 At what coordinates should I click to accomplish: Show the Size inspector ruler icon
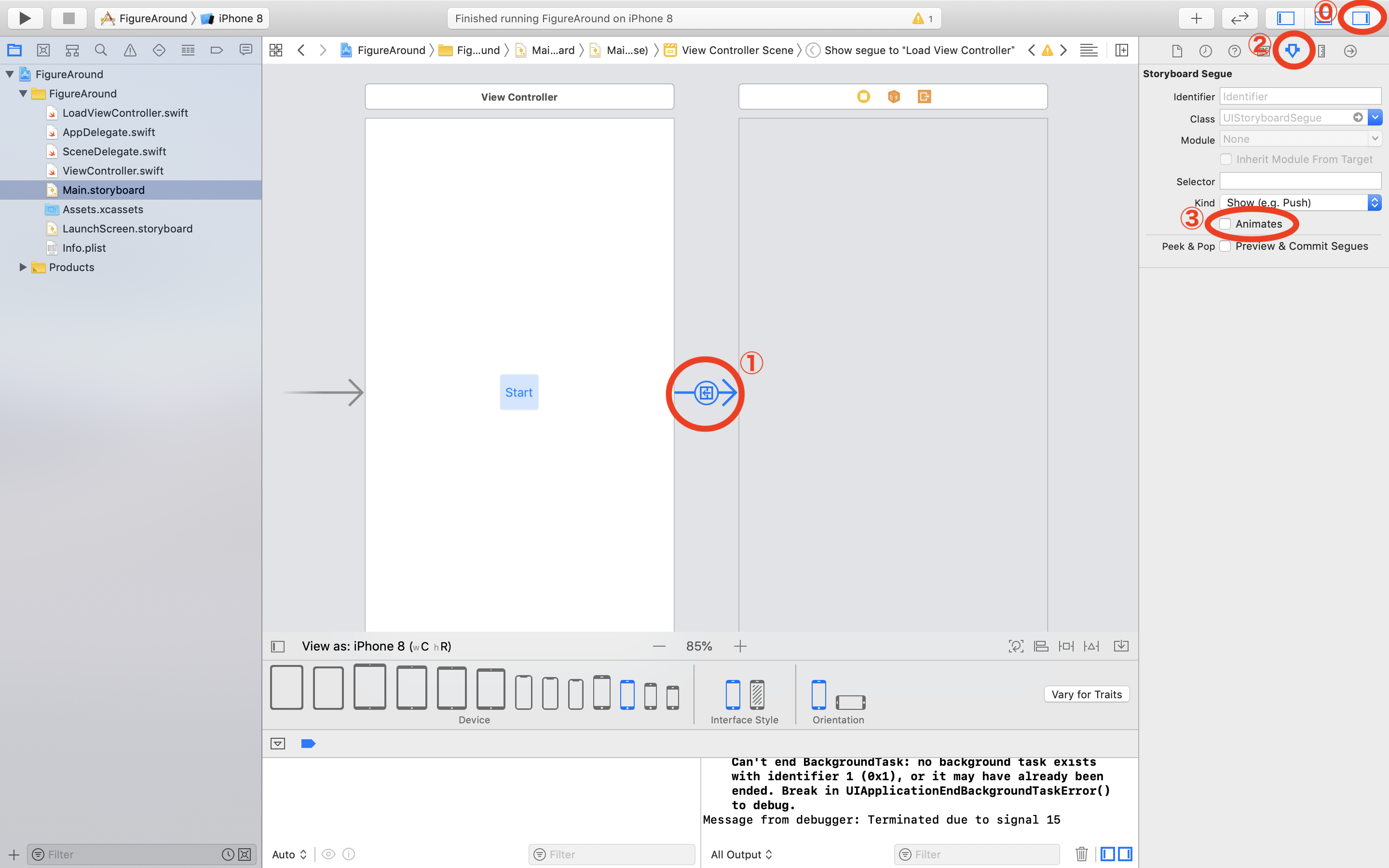1321,51
